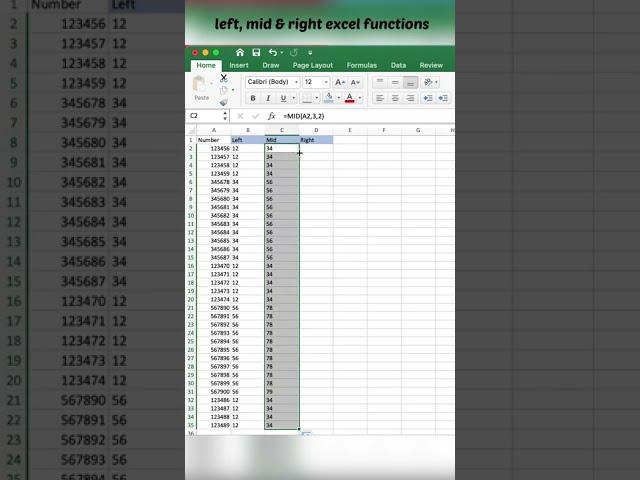Screen dimensions: 640x480
Task: Open the Formulas tab
Action: [x=362, y=65]
